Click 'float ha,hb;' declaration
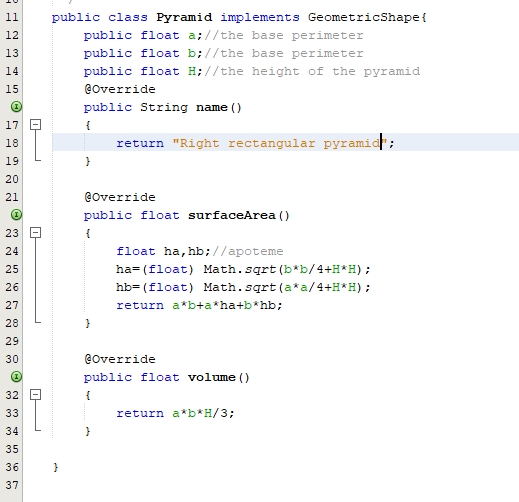Viewport: 519px width, 502px height. coord(164,251)
